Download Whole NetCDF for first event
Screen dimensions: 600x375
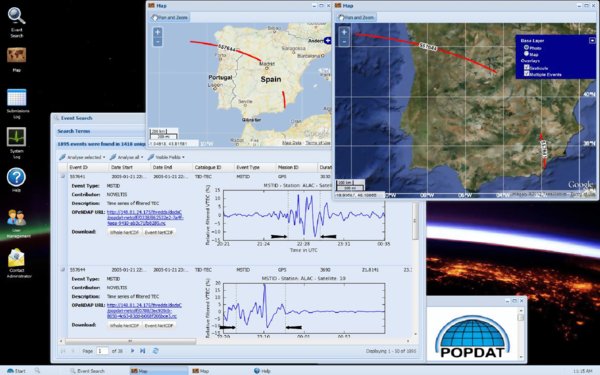(x=124, y=232)
